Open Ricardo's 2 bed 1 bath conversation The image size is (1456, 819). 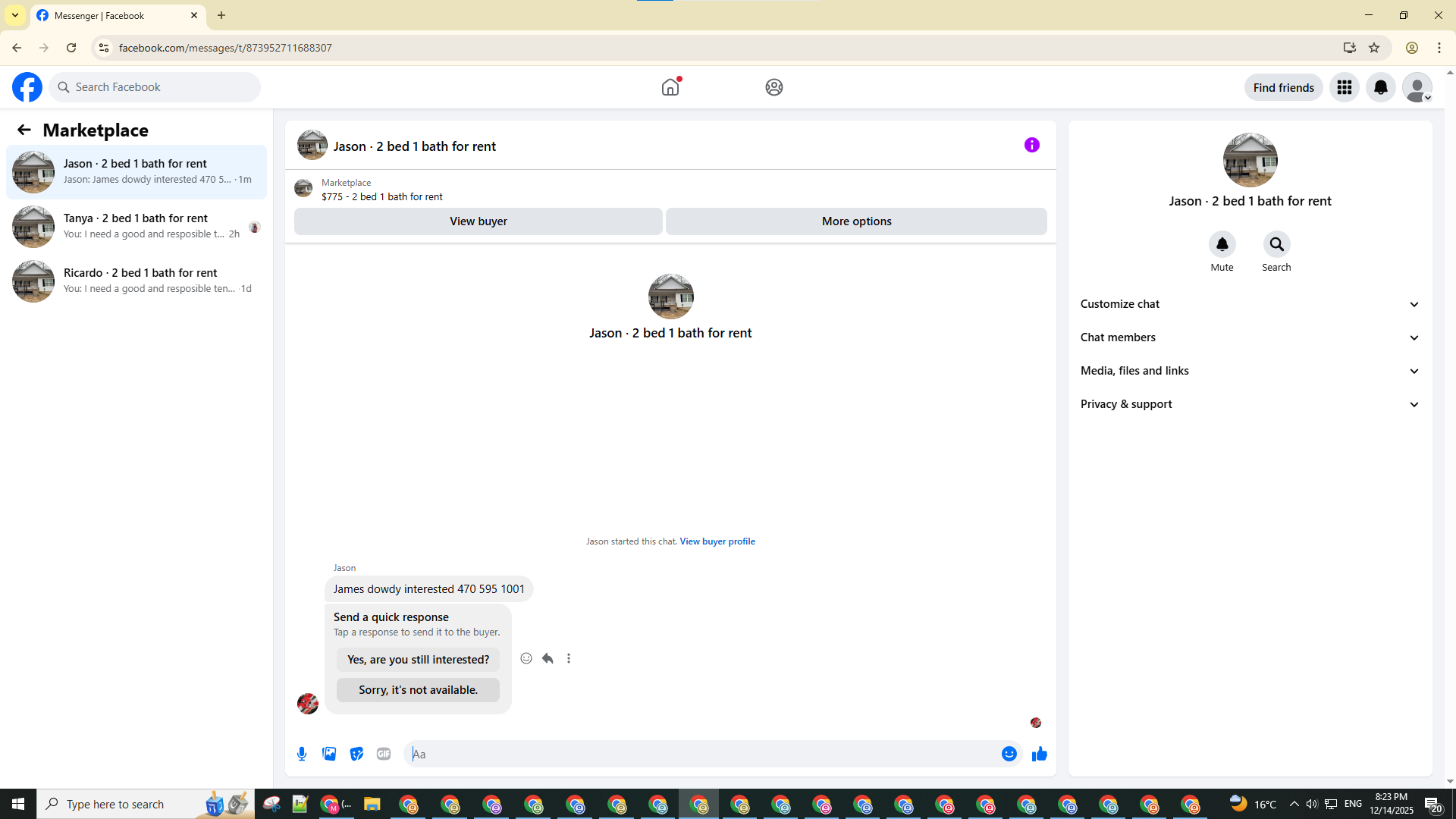pyautogui.click(x=136, y=281)
